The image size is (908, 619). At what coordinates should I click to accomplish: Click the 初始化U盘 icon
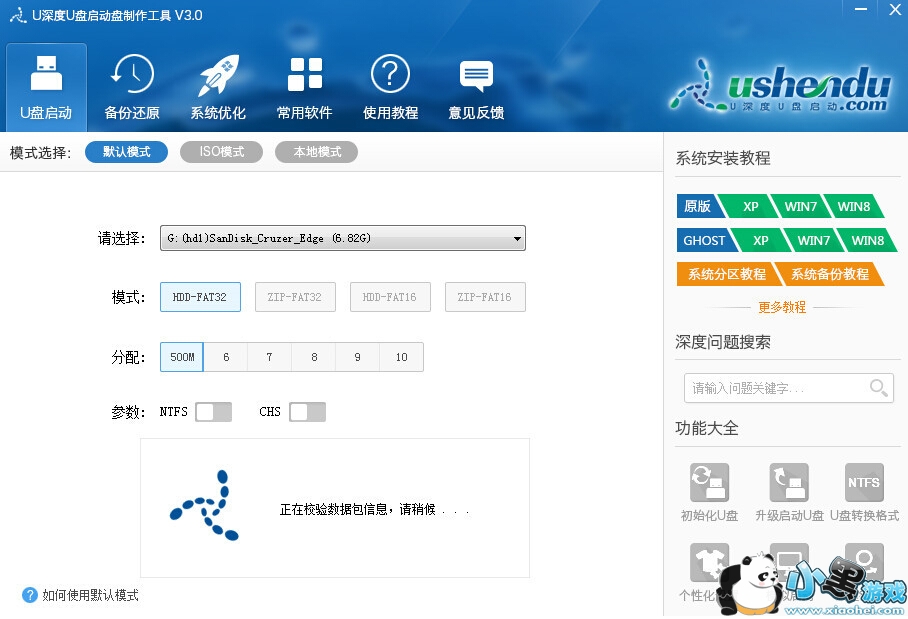[709, 482]
